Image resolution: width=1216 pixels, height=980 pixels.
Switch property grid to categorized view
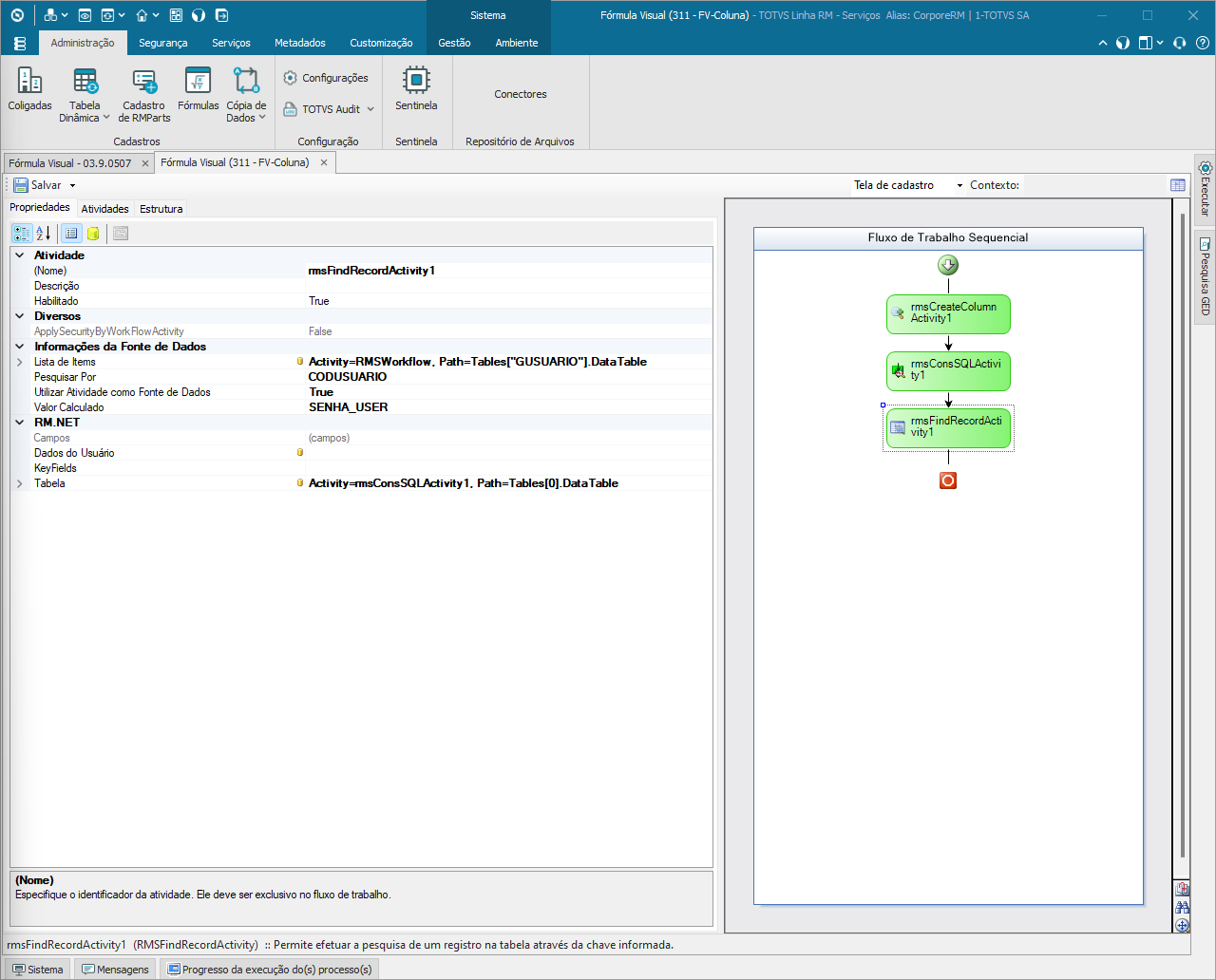point(21,233)
